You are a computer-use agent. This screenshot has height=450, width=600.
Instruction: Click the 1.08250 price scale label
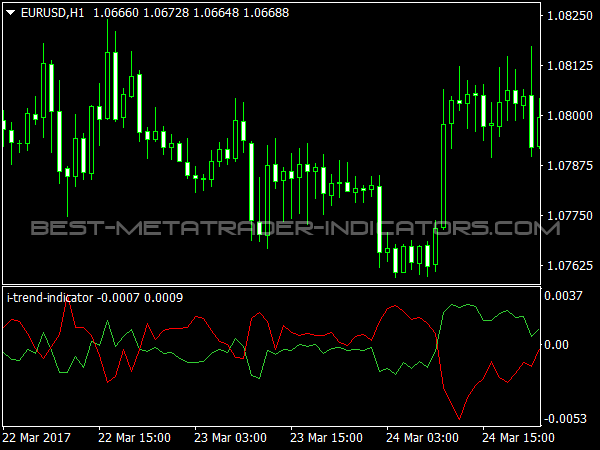[x=570, y=16]
